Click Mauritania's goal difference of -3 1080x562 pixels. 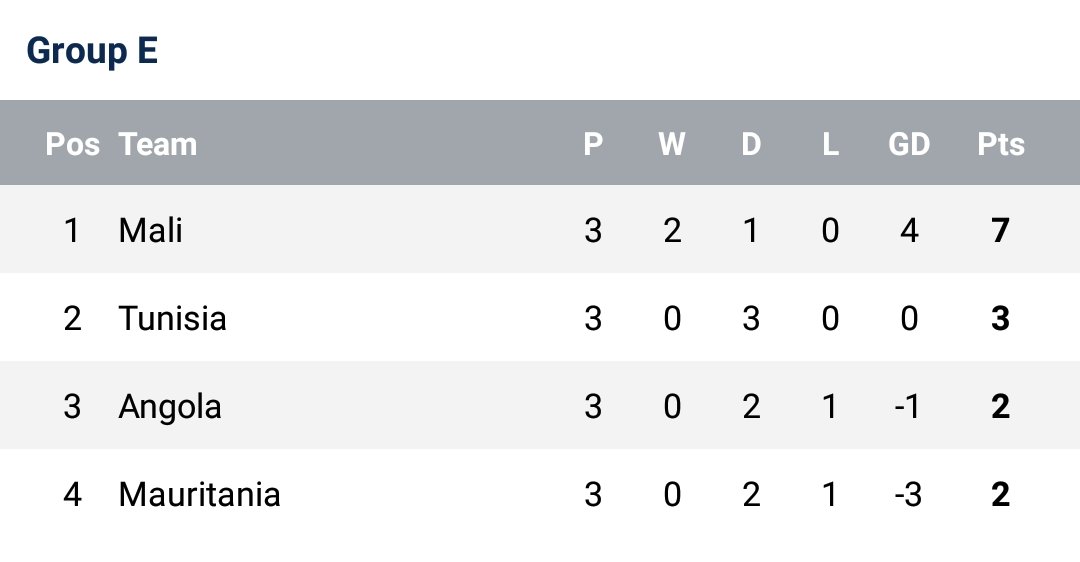click(x=908, y=495)
